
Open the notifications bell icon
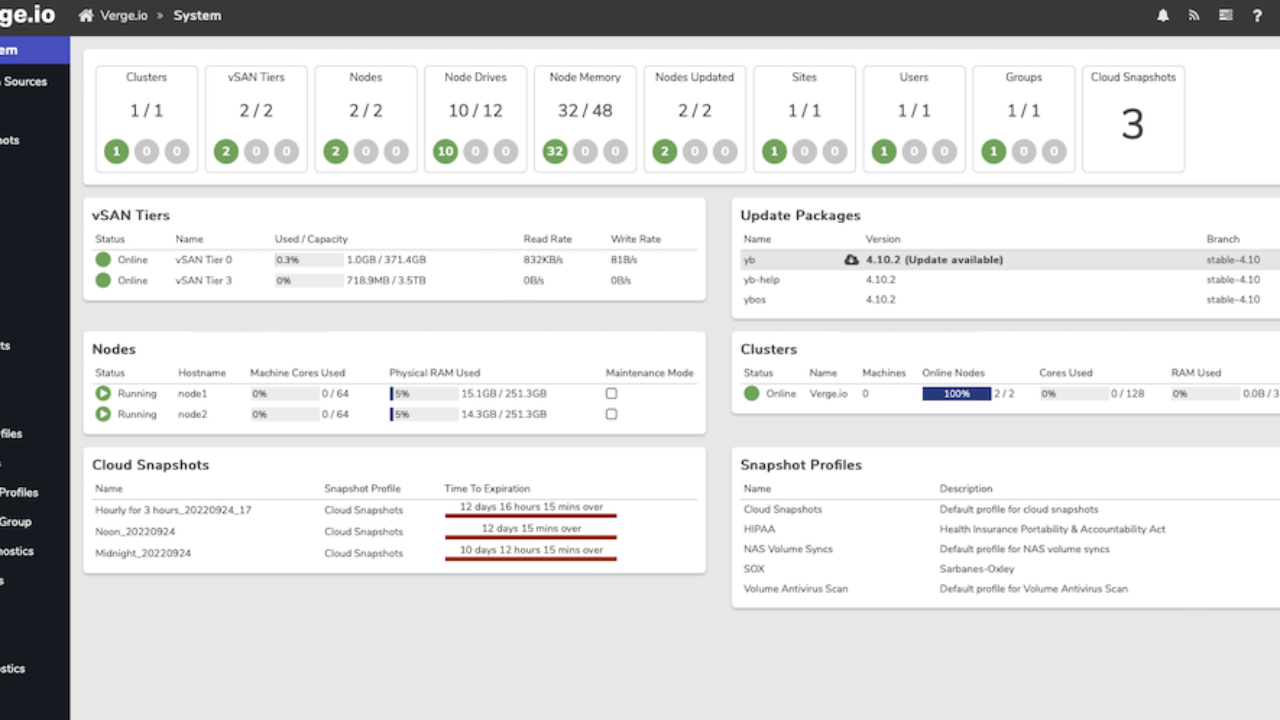[x=1163, y=15]
